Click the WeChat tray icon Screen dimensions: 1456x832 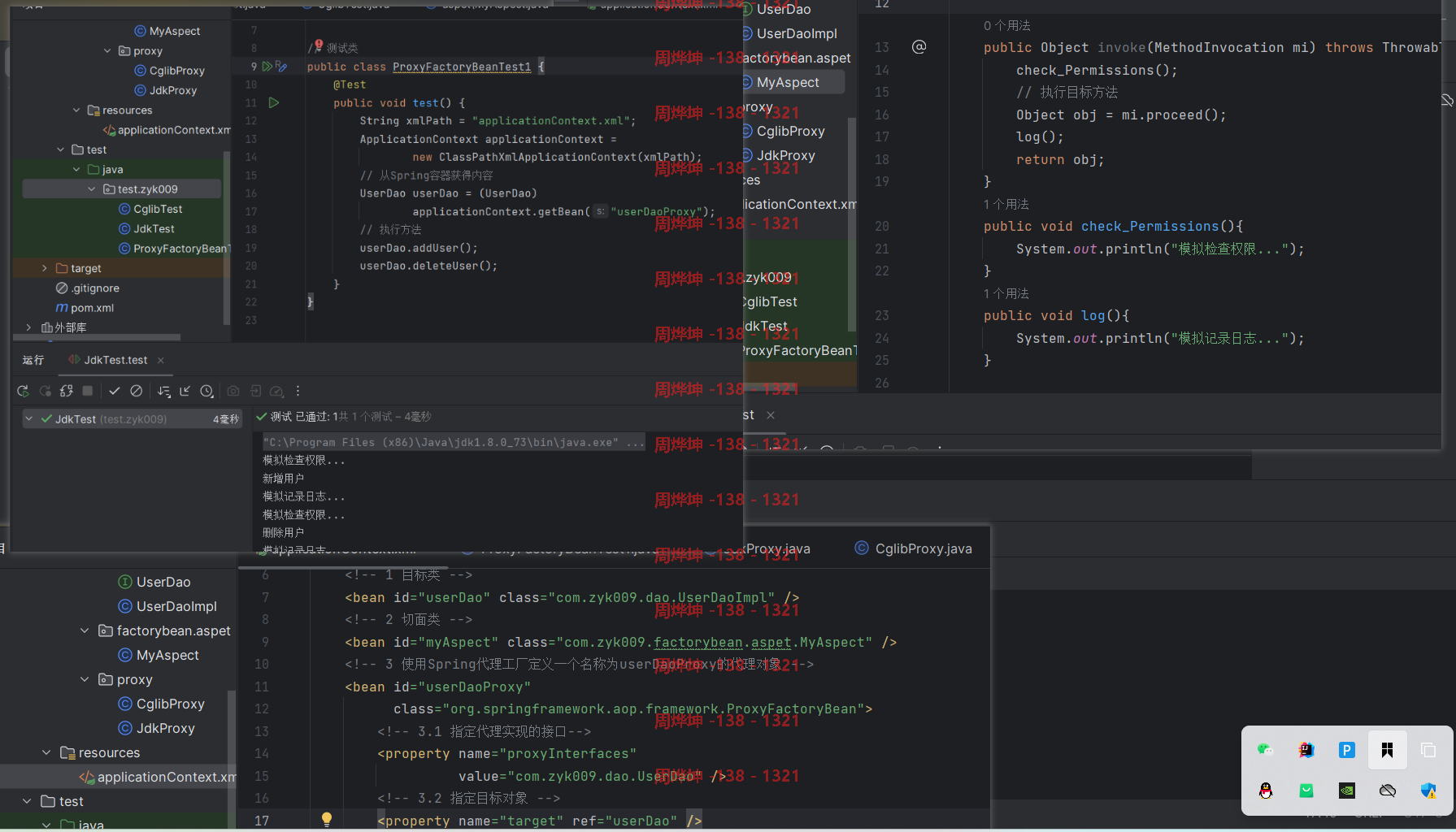(1266, 750)
